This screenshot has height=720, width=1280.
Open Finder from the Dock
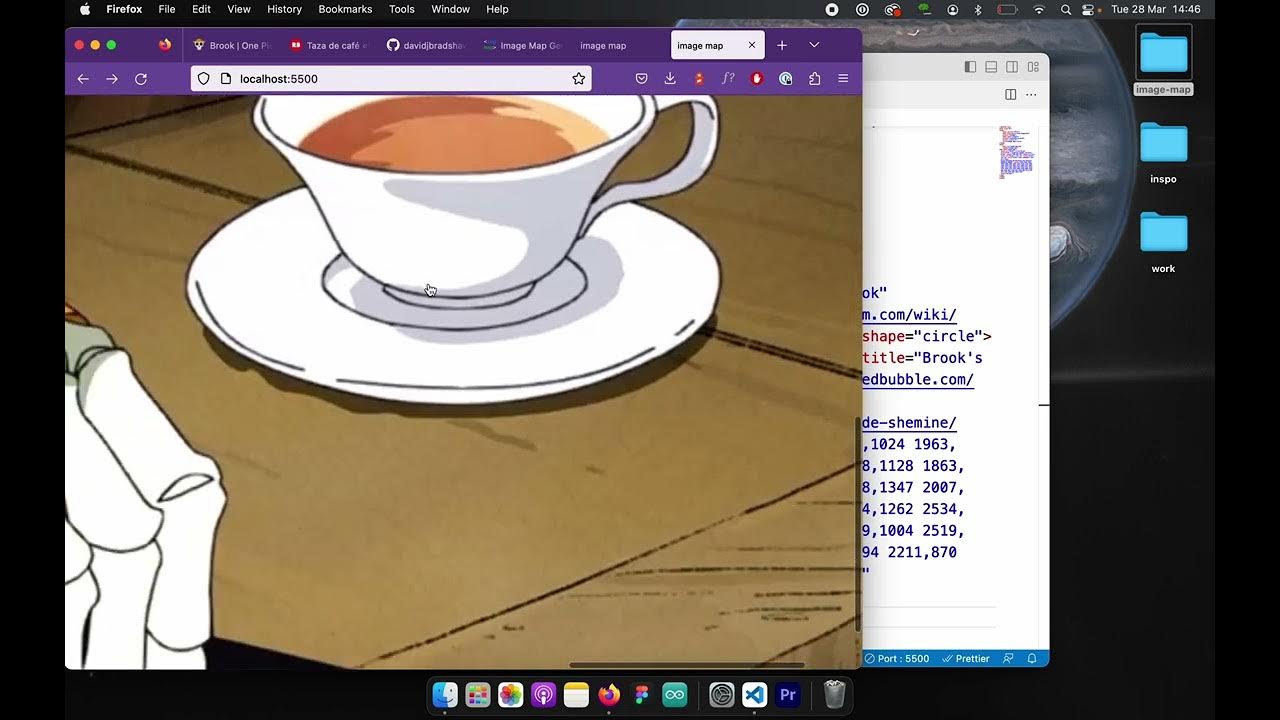tap(445, 694)
